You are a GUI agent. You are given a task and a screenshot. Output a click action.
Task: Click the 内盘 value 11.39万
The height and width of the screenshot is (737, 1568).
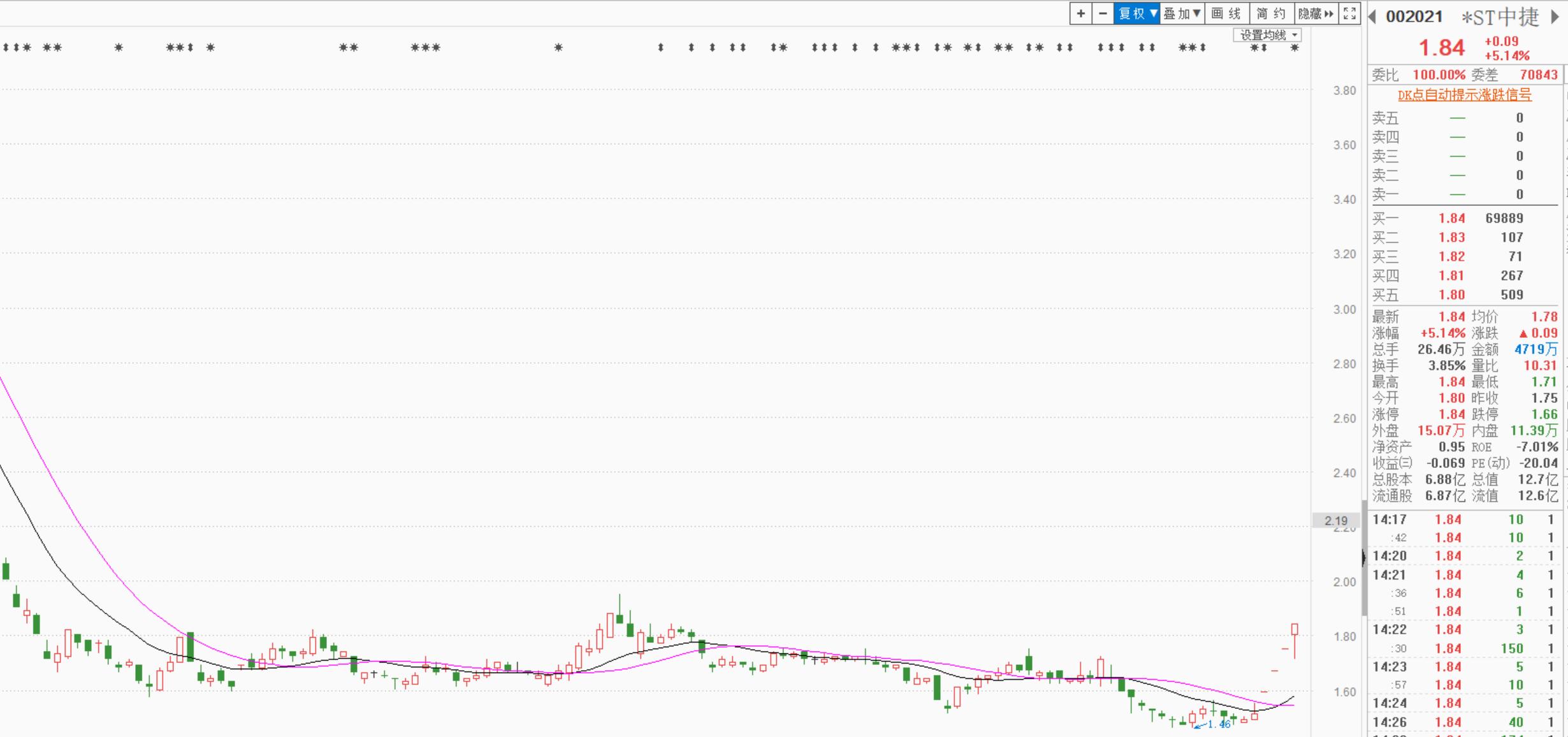1534,431
